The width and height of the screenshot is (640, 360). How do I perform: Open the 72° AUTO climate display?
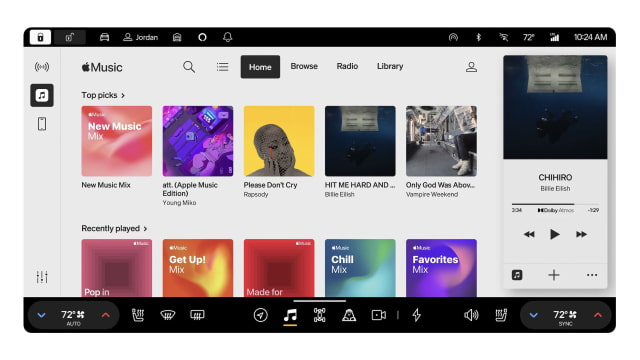73,317
